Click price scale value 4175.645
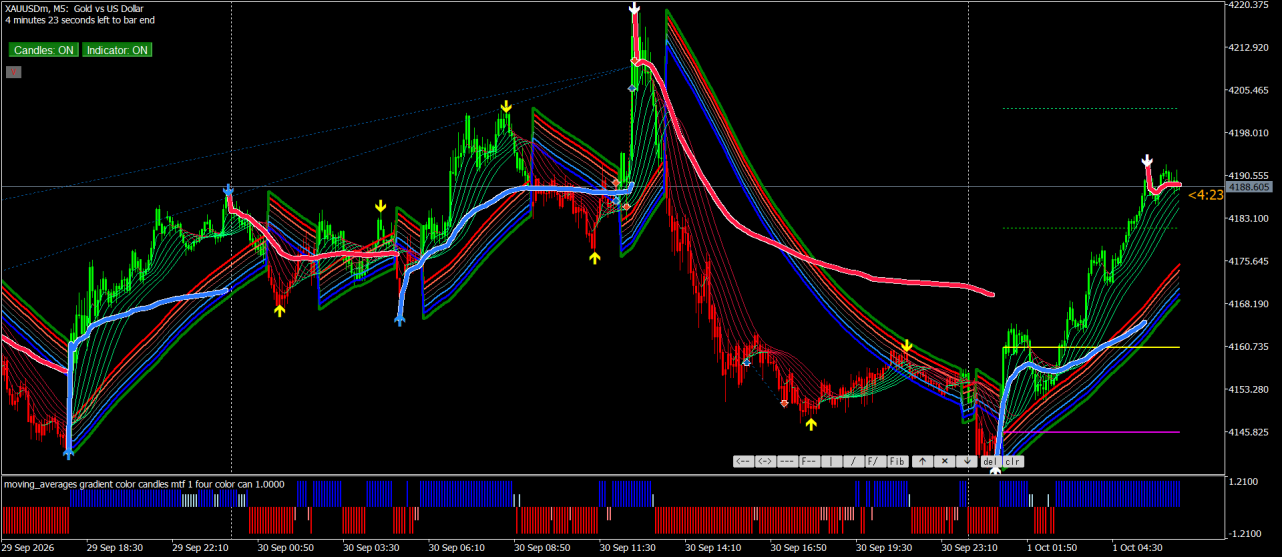This screenshot has width=1282, height=557. coord(1248,261)
